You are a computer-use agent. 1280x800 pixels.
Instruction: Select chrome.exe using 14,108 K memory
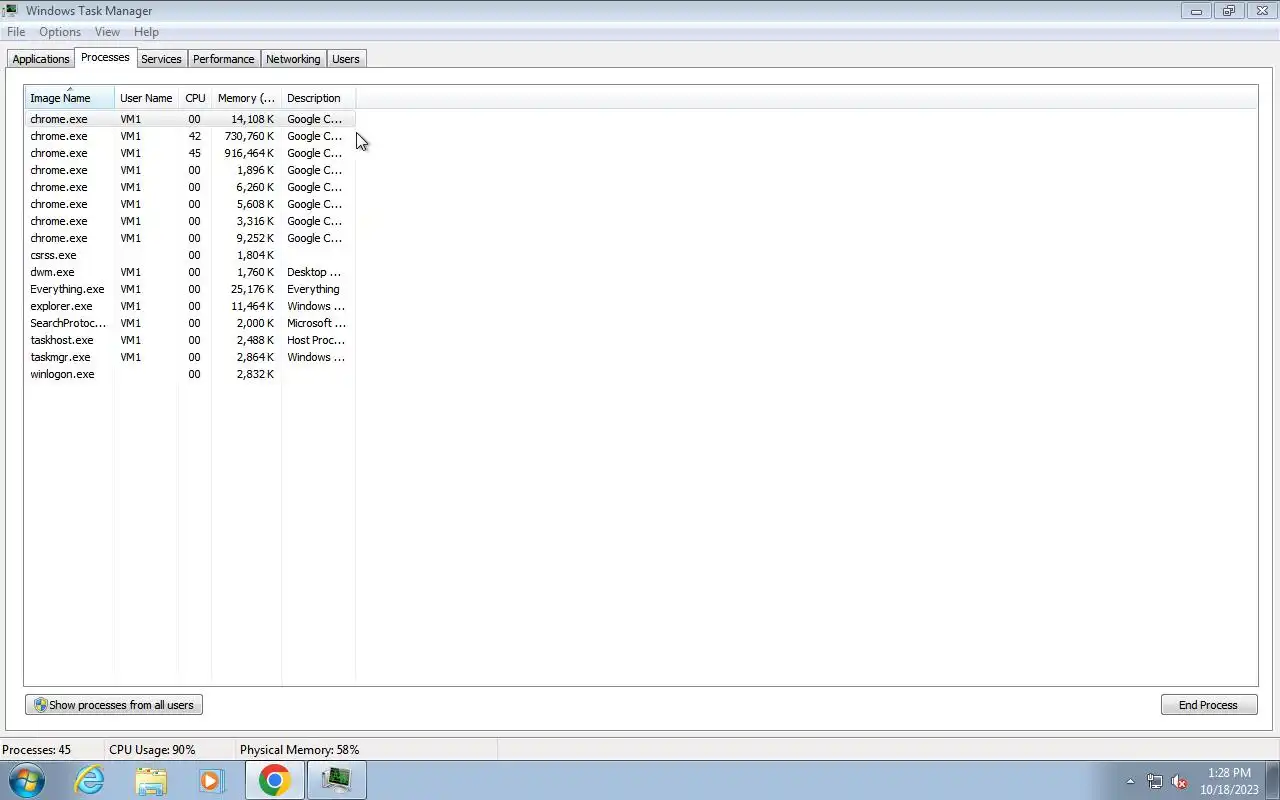pos(190,119)
